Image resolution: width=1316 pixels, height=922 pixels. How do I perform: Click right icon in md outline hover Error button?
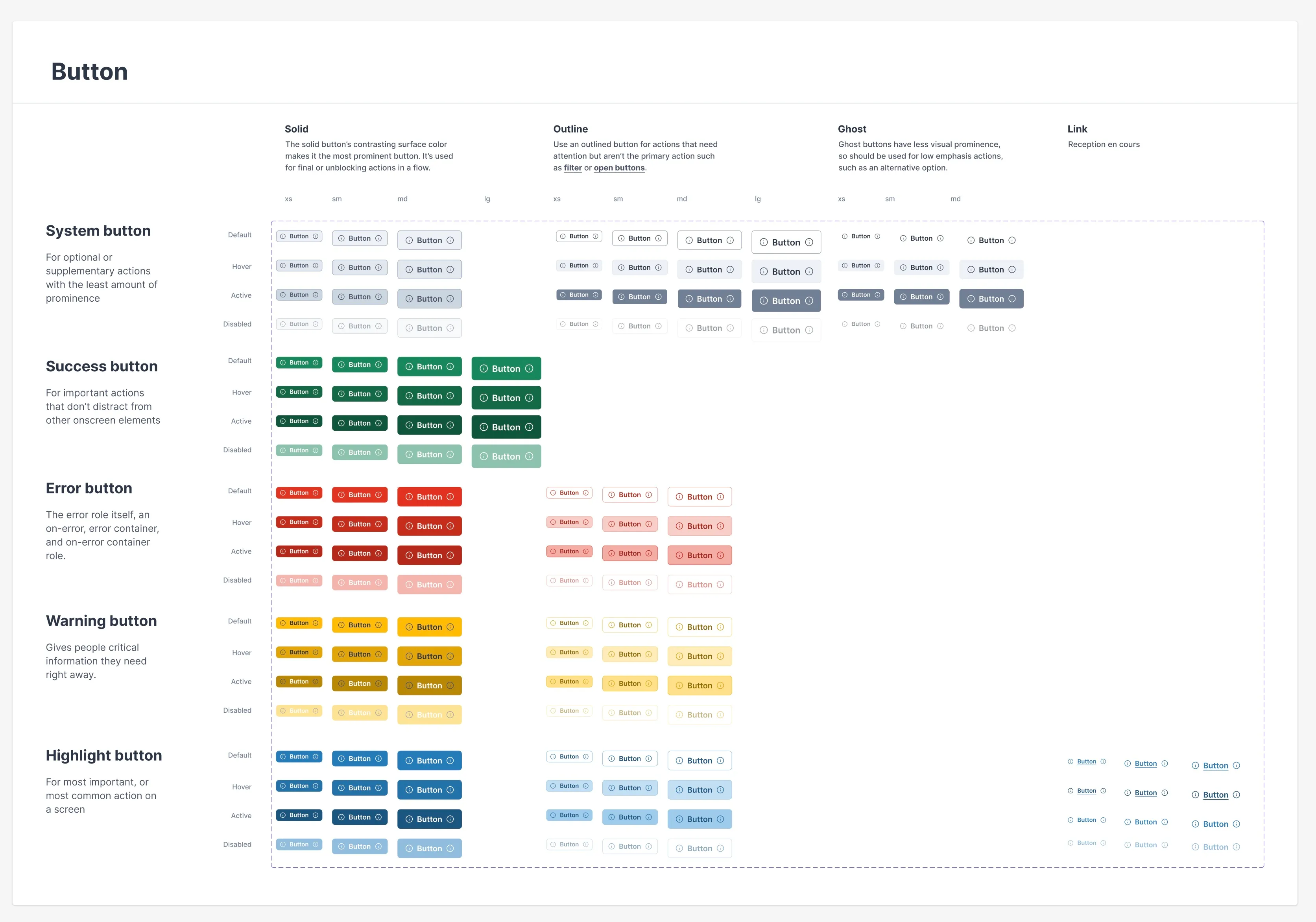tap(720, 526)
